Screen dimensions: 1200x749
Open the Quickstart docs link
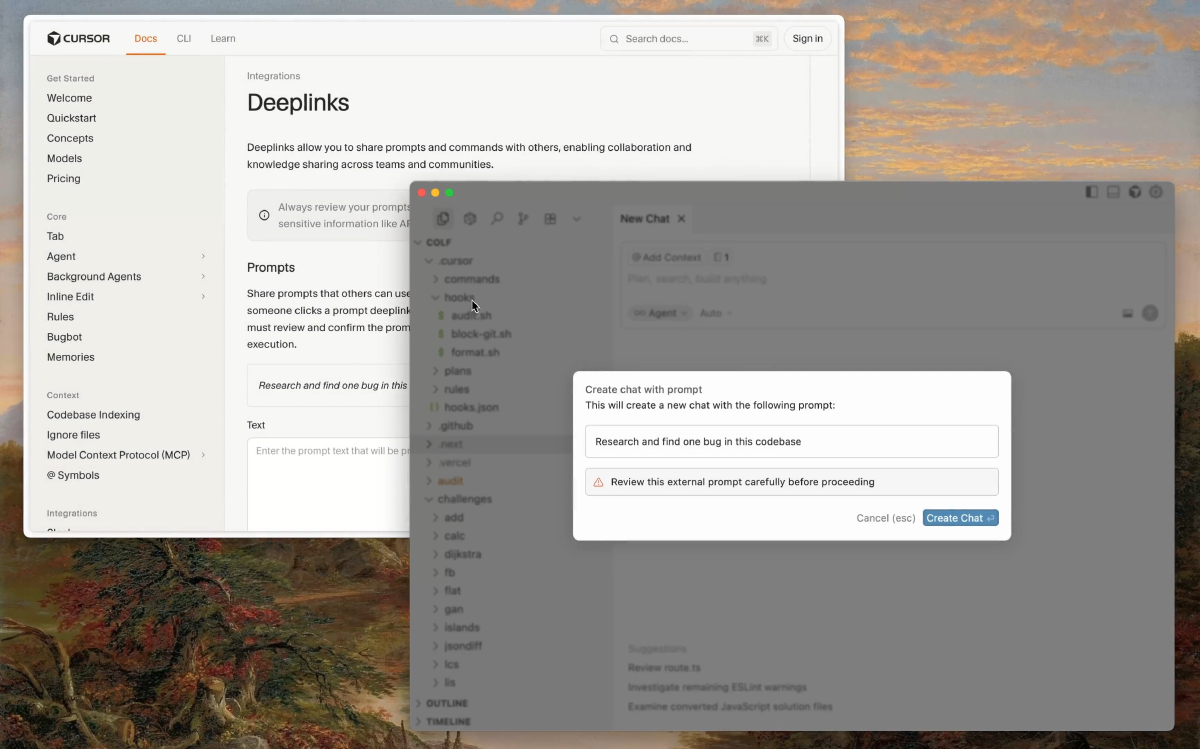[x=70, y=118]
